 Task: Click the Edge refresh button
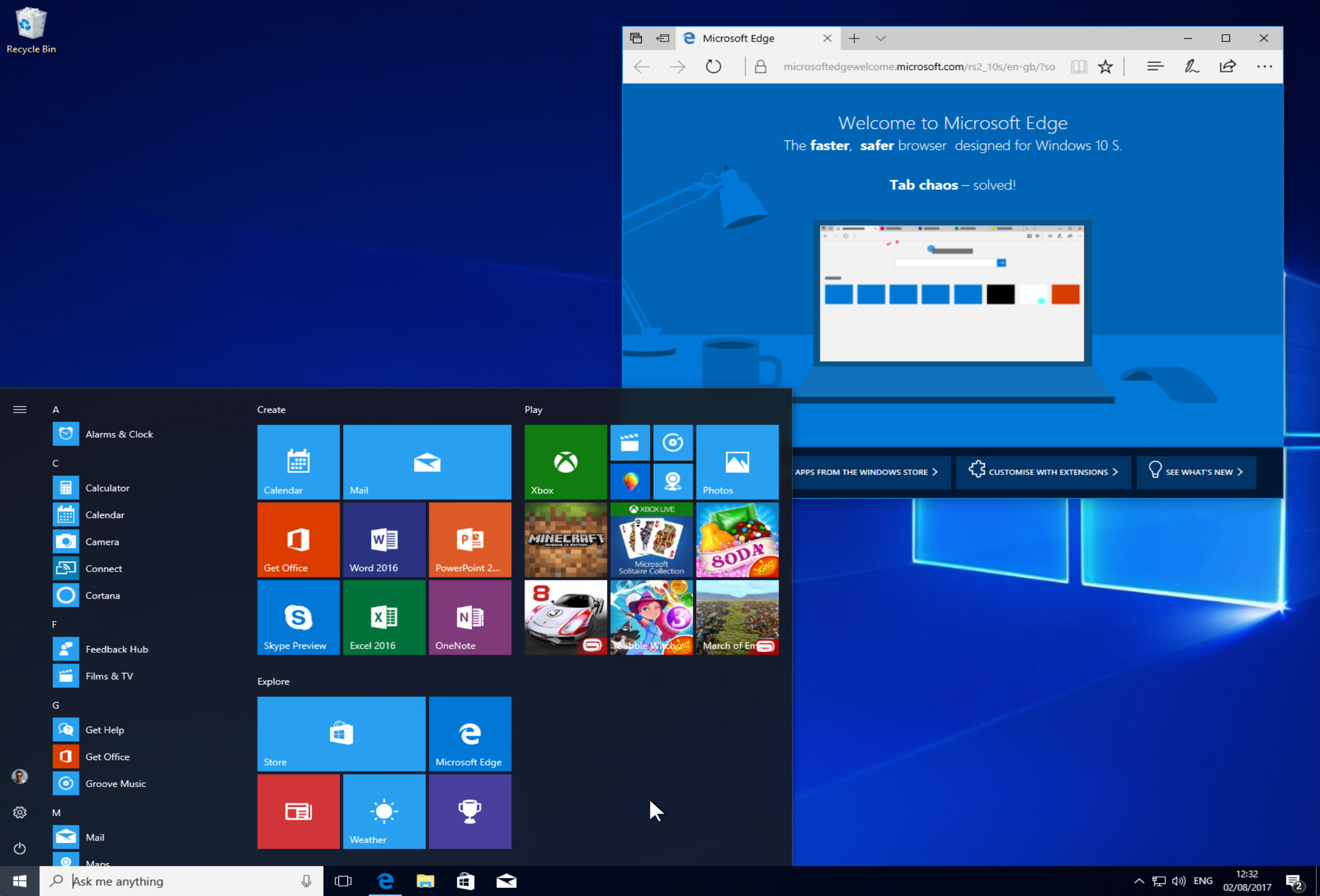tap(714, 67)
